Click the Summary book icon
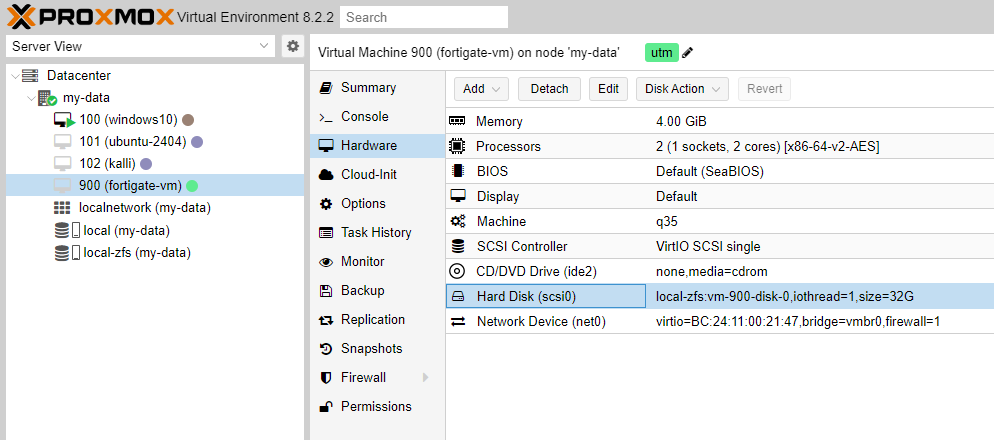This screenshot has width=994, height=440. 326,87
